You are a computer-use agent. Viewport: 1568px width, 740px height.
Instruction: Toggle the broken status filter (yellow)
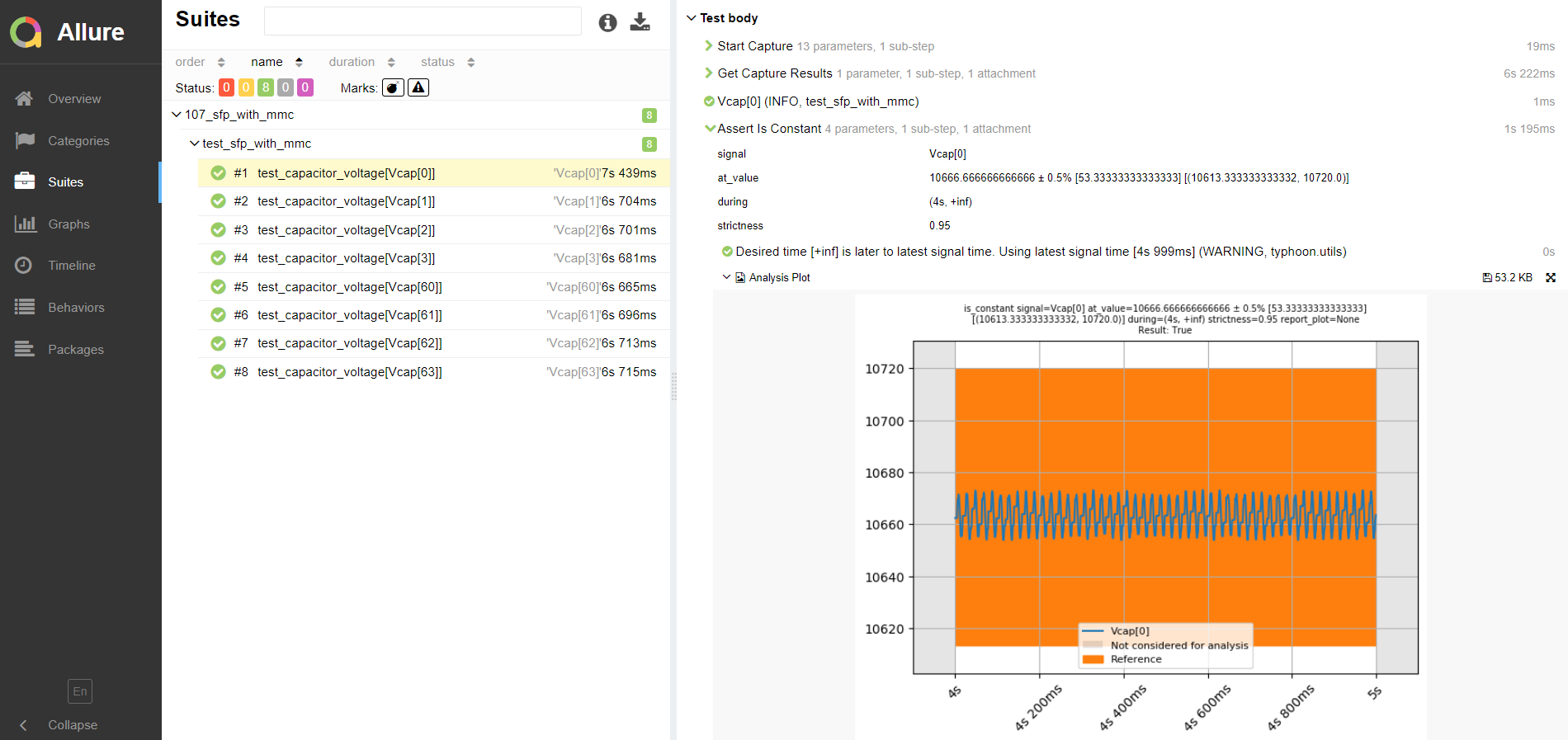tap(246, 87)
